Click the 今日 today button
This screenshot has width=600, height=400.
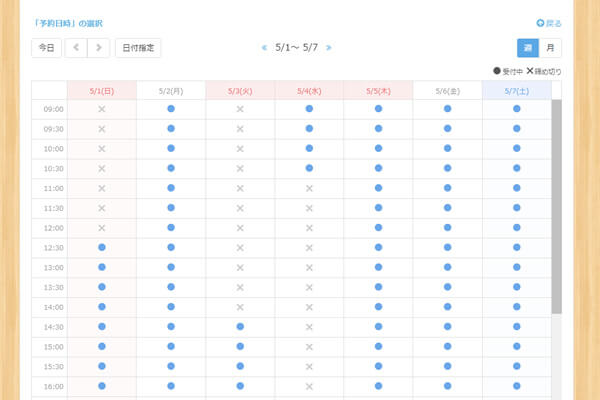pos(46,47)
